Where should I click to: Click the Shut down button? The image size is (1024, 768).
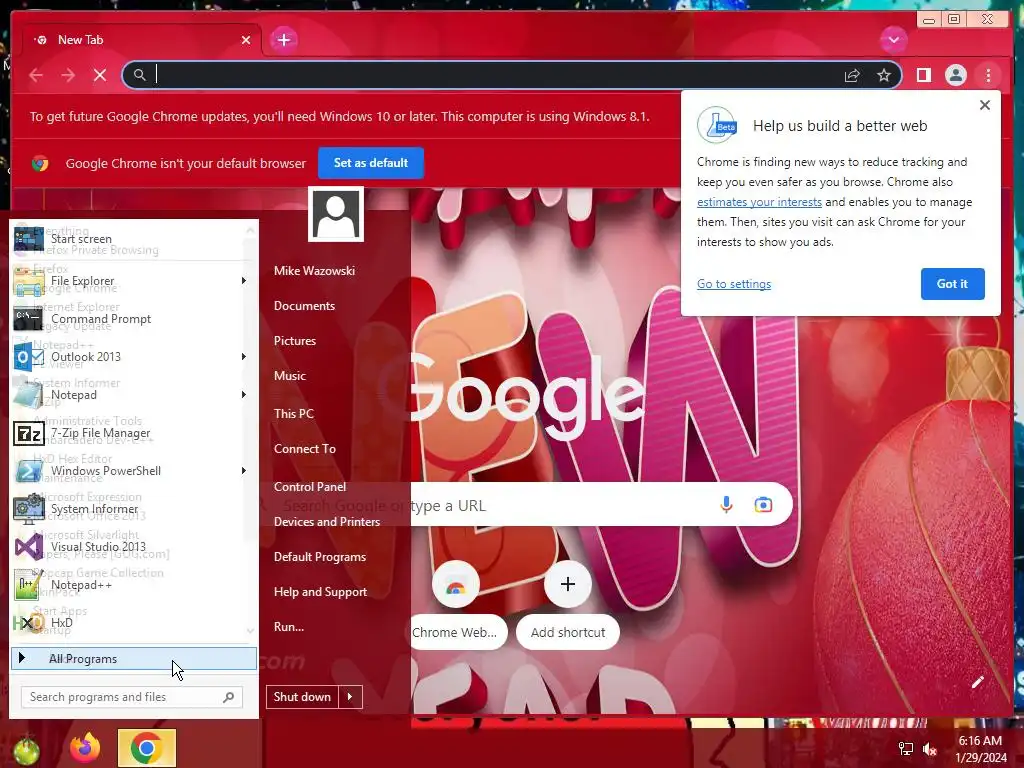pos(302,697)
